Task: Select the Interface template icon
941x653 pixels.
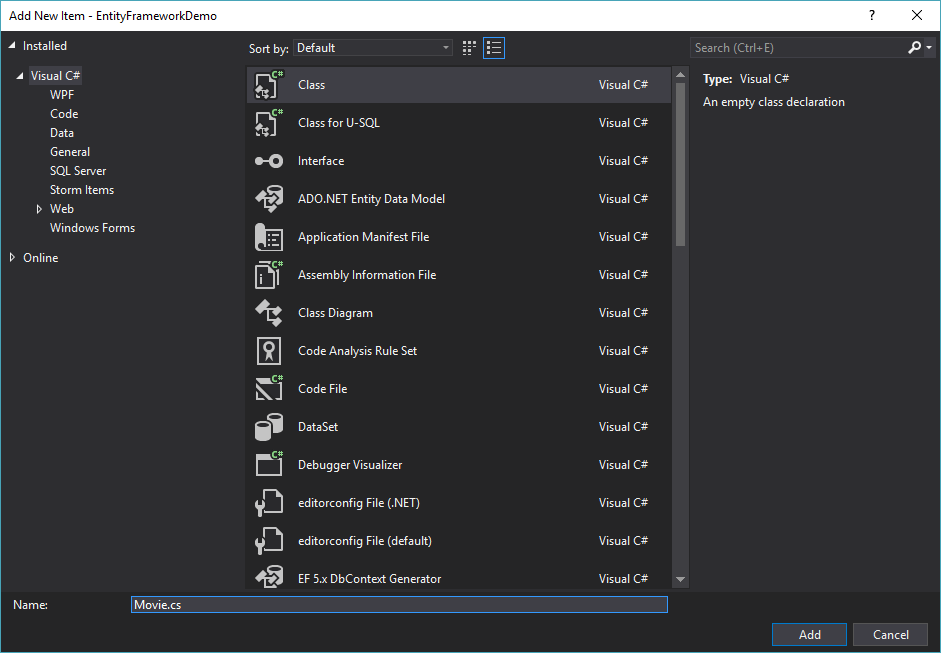Action: (x=269, y=161)
